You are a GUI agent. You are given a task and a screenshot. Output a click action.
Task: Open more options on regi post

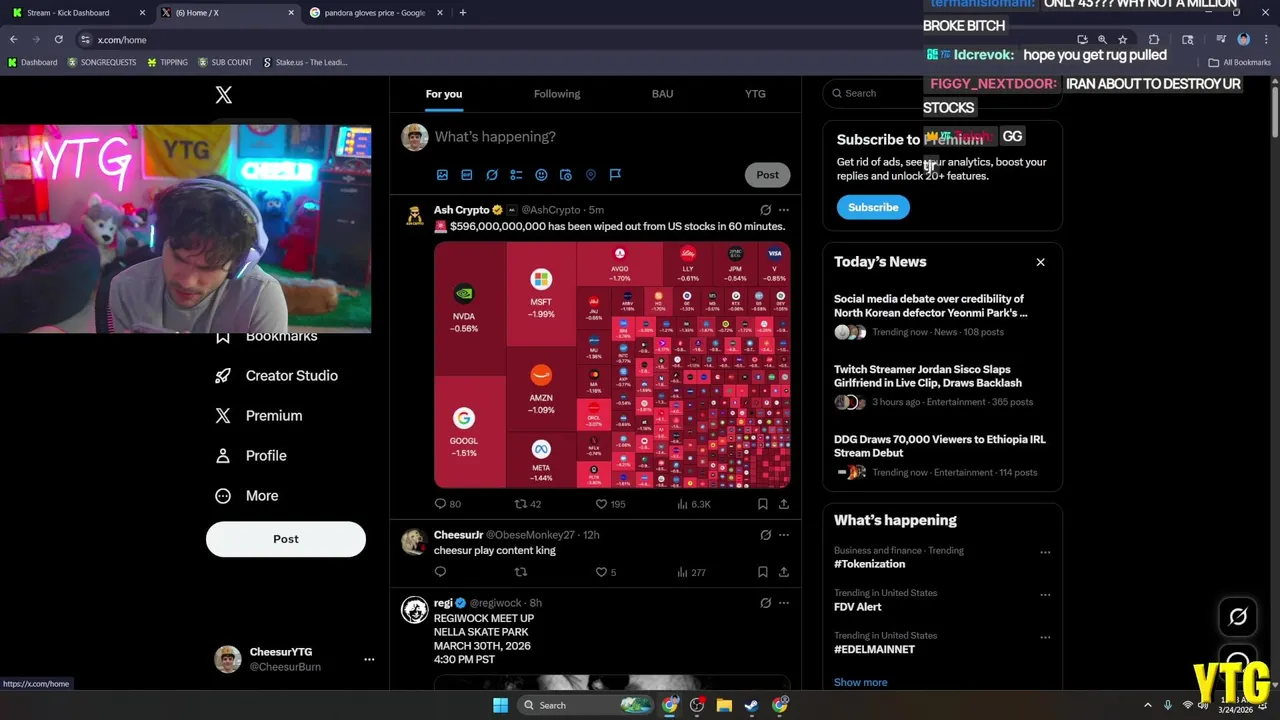click(784, 603)
